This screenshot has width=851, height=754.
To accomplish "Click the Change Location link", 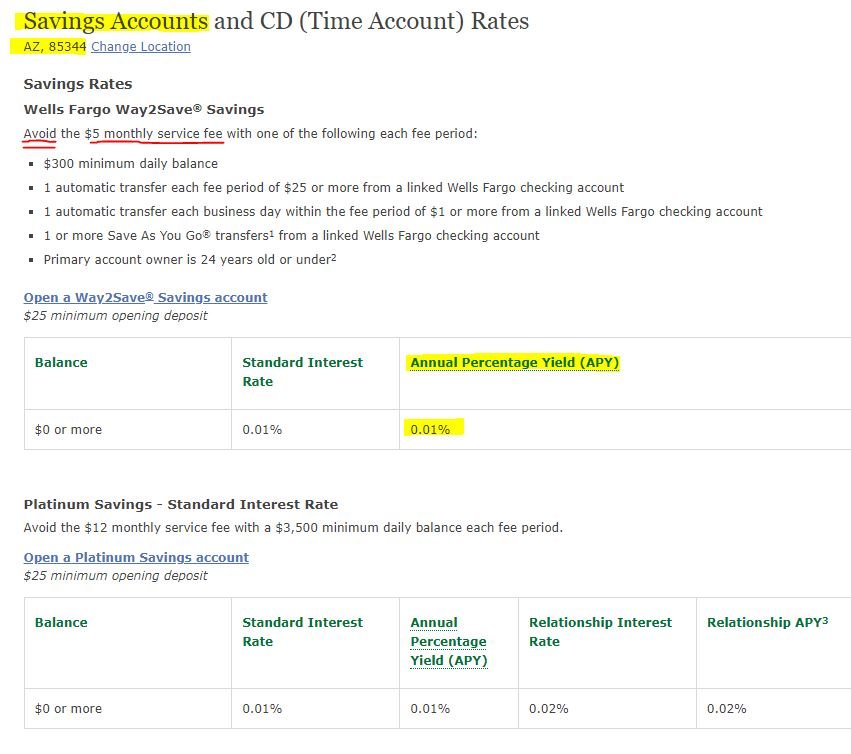I will [x=141, y=47].
